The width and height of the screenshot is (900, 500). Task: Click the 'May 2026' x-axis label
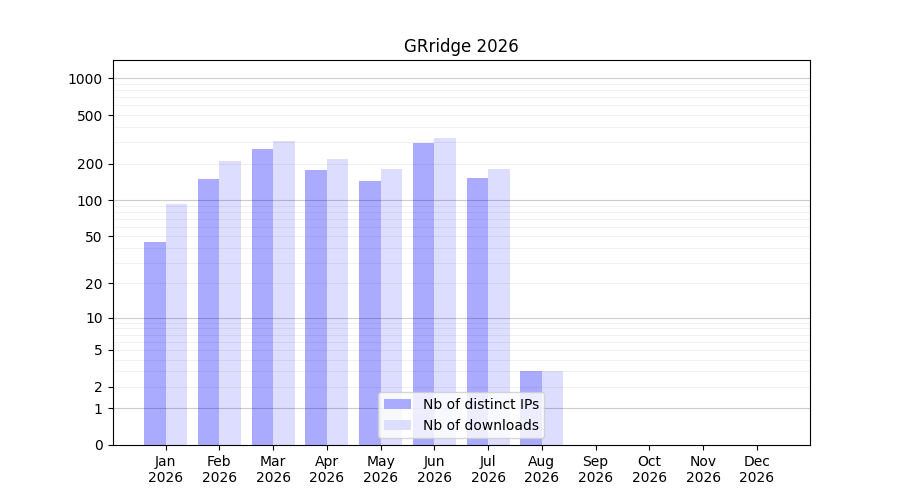pyautogui.click(x=381, y=469)
